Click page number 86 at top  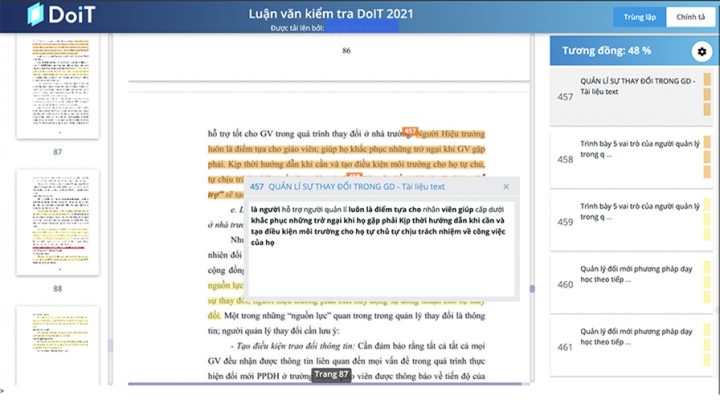tap(346, 50)
